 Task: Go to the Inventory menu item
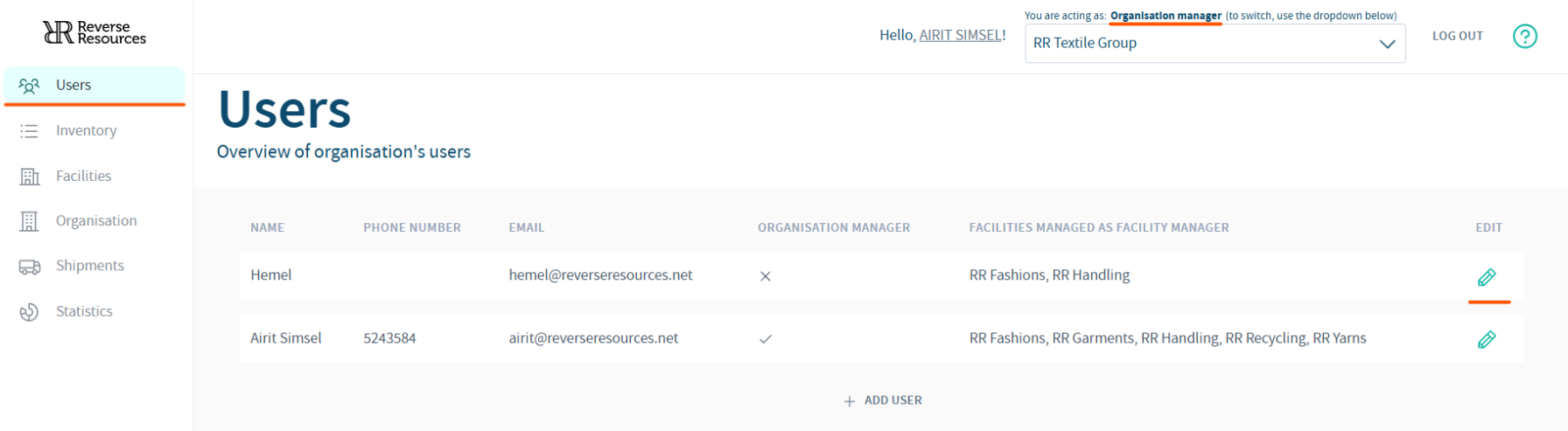pyautogui.click(x=86, y=131)
